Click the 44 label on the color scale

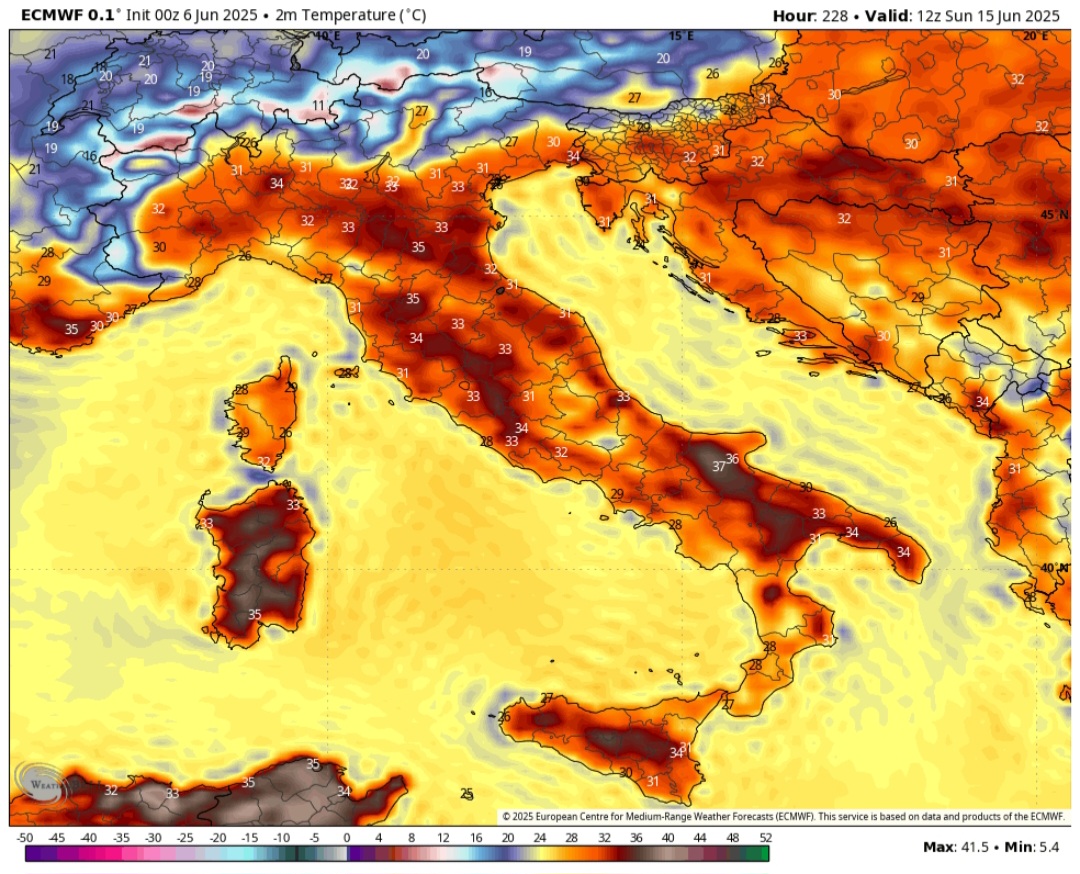click(700, 837)
